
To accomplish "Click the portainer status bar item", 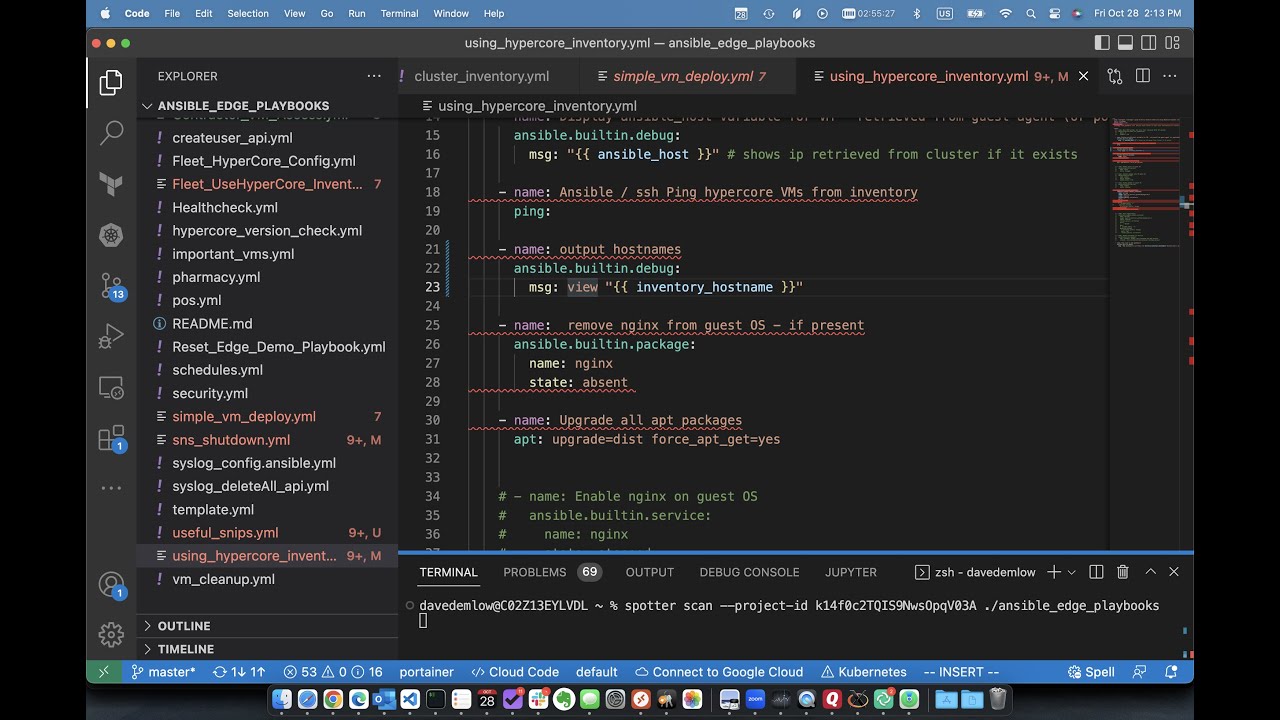I will (x=427, y=672).
